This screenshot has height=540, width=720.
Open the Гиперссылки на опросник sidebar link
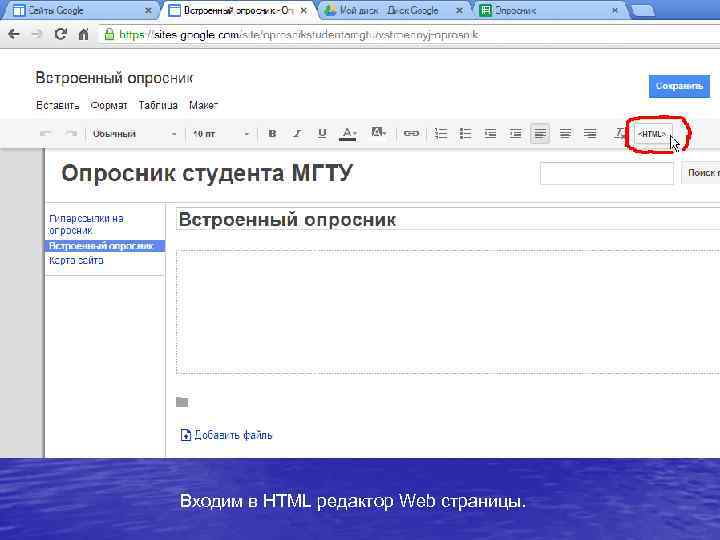(x=86, y=225)
